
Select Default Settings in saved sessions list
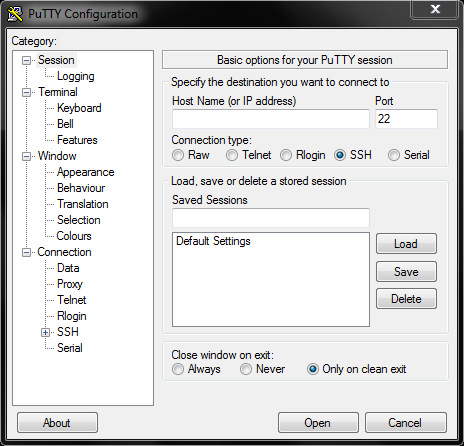point(213,241)
